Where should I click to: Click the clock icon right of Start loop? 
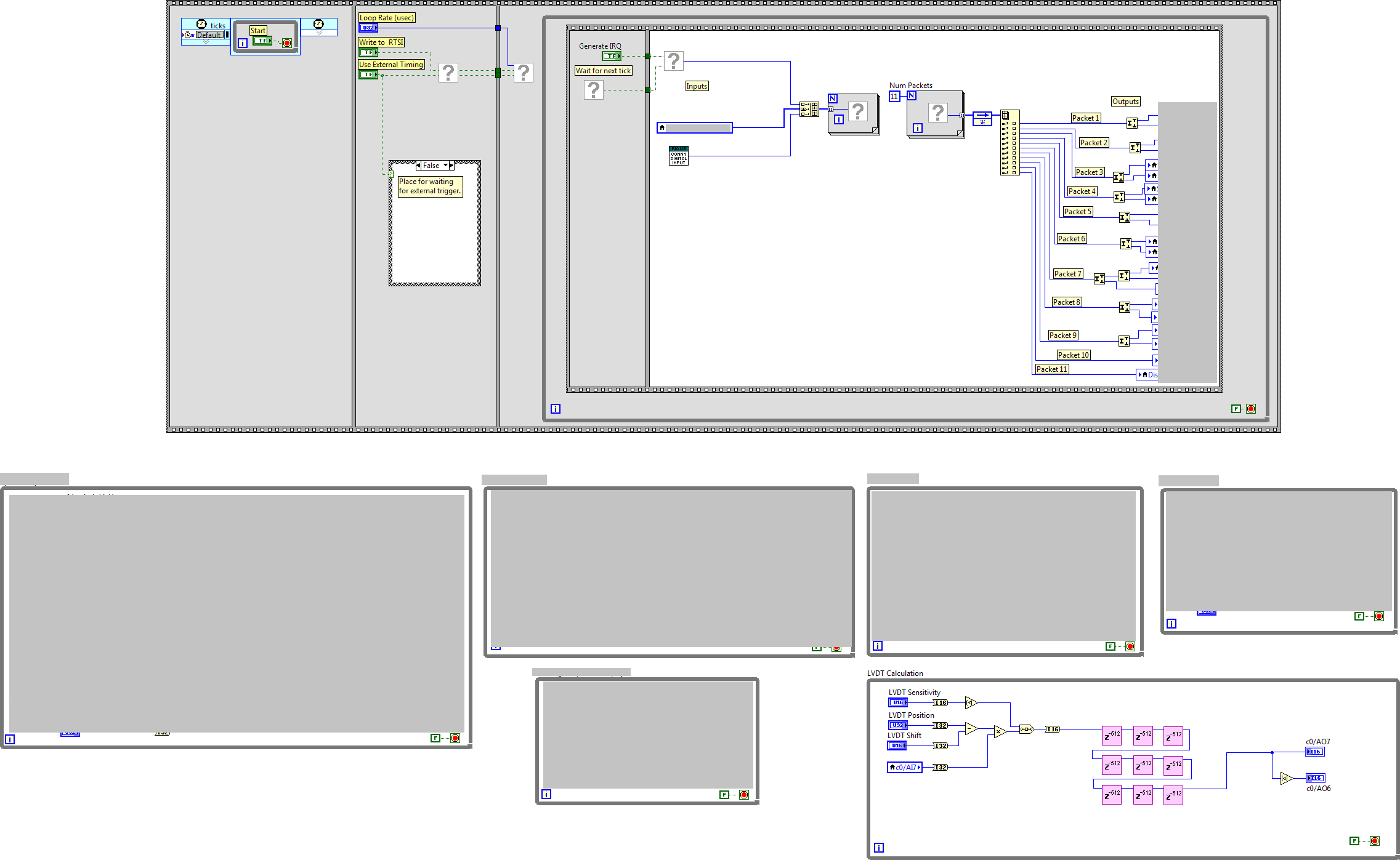(318, 24)
